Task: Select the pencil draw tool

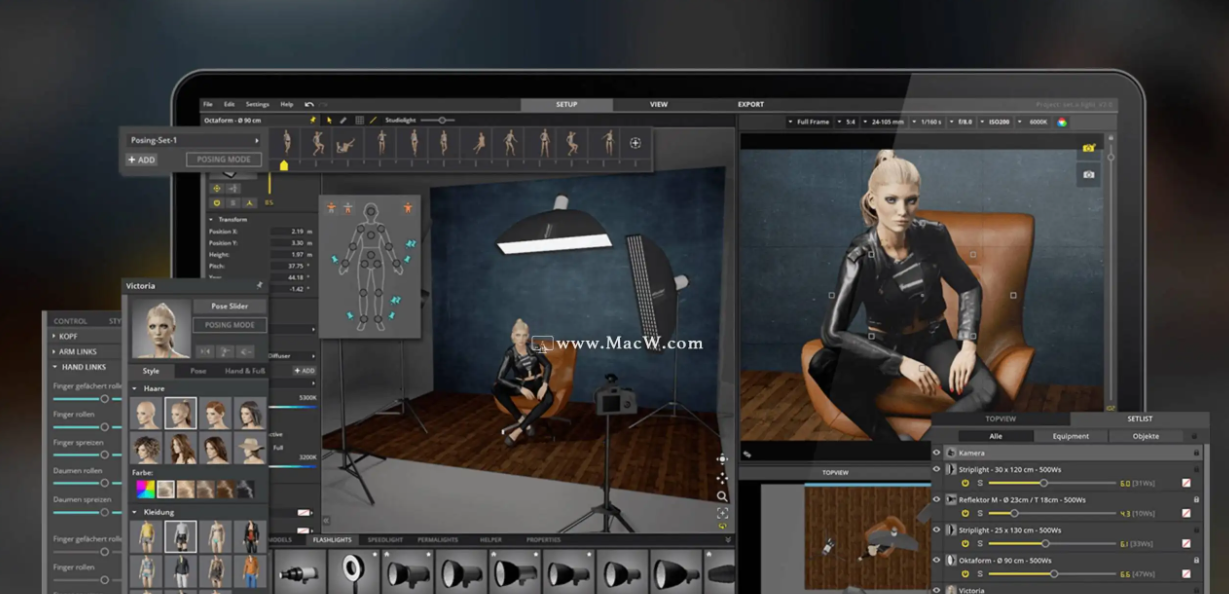Action: tap(343, 120)
